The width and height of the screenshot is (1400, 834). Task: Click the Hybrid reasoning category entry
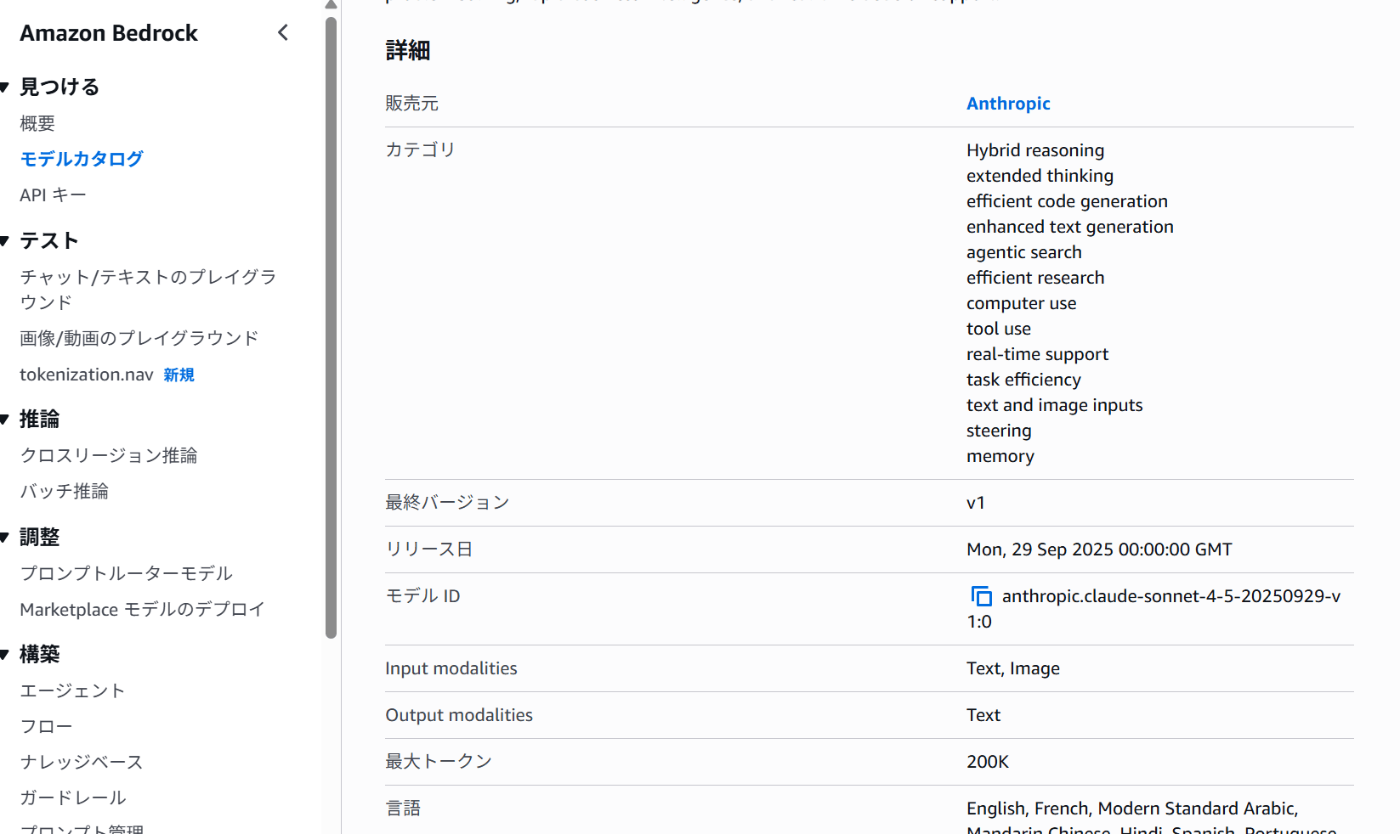pyautogui.click(x=1035, y=151)
